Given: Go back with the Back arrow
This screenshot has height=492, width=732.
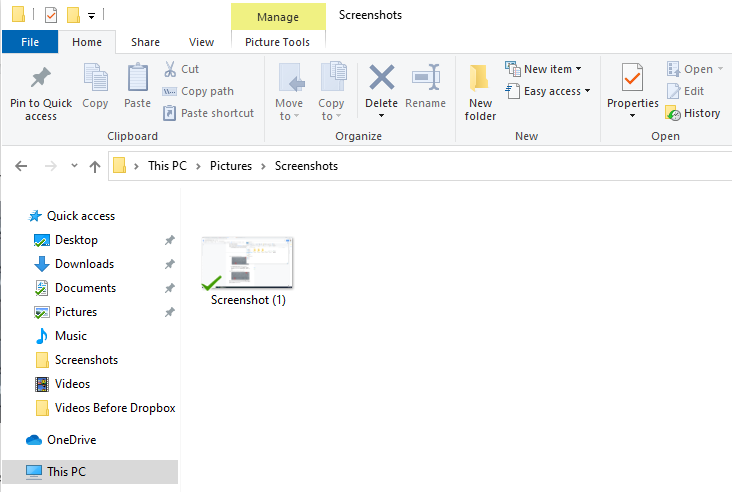Looking at the screenshot, I should (x=21, y=166).
